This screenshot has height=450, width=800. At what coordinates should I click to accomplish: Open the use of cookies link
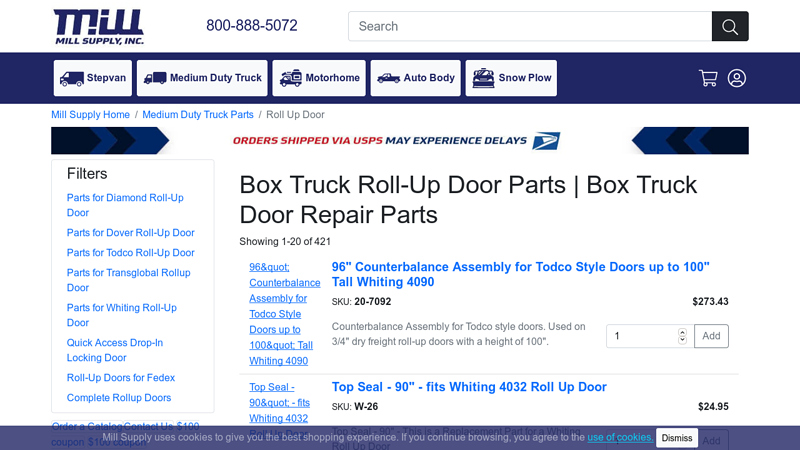tap(620, 437)
